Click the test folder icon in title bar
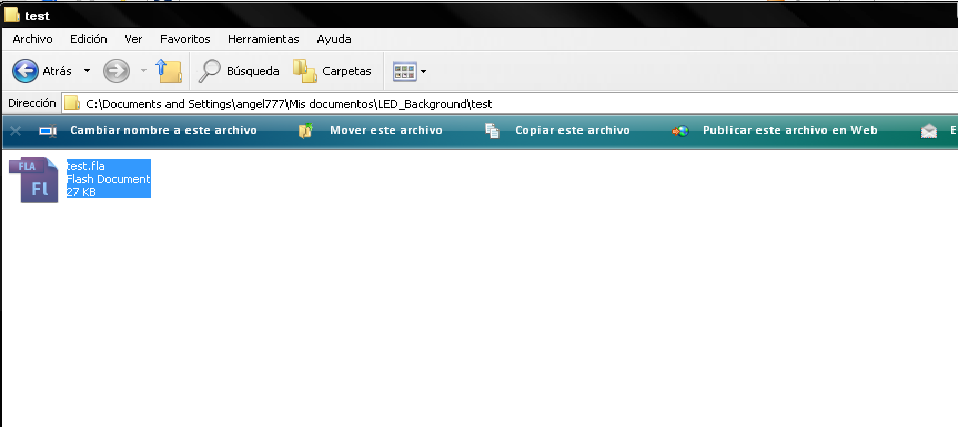 [12, 15]
